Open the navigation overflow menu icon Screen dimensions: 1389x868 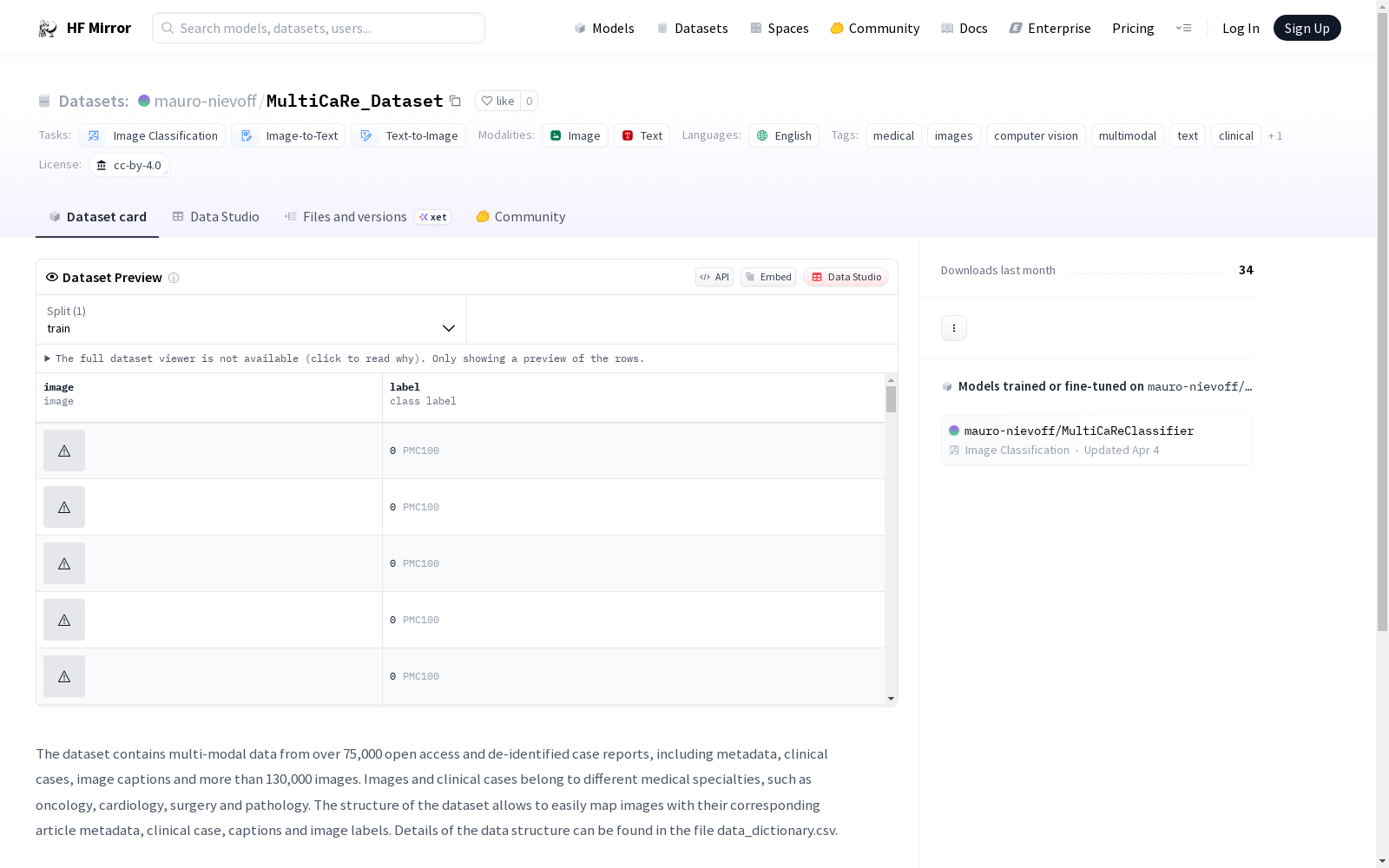(1183, 29)
